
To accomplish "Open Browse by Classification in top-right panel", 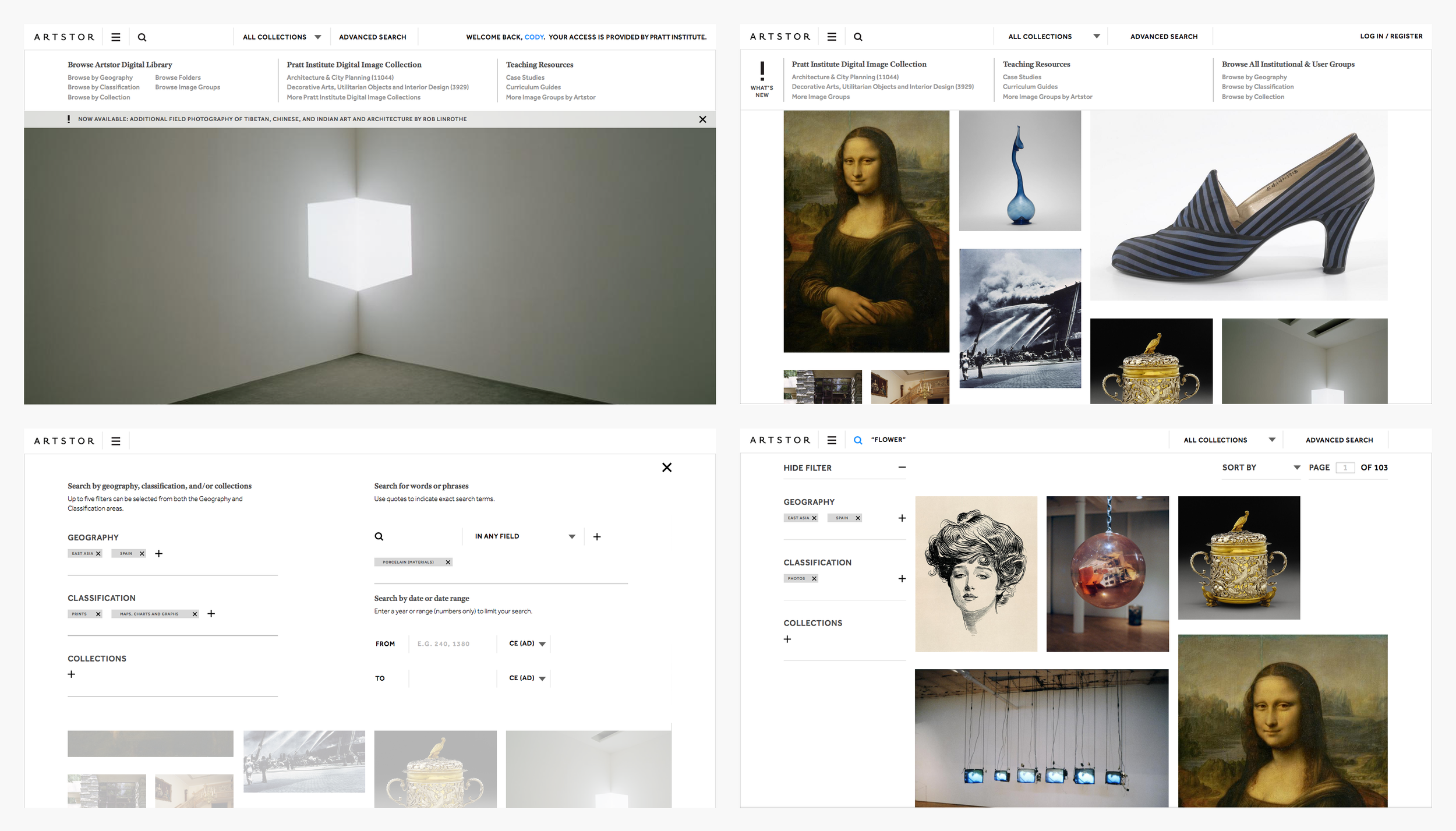I will [1257, 87].
